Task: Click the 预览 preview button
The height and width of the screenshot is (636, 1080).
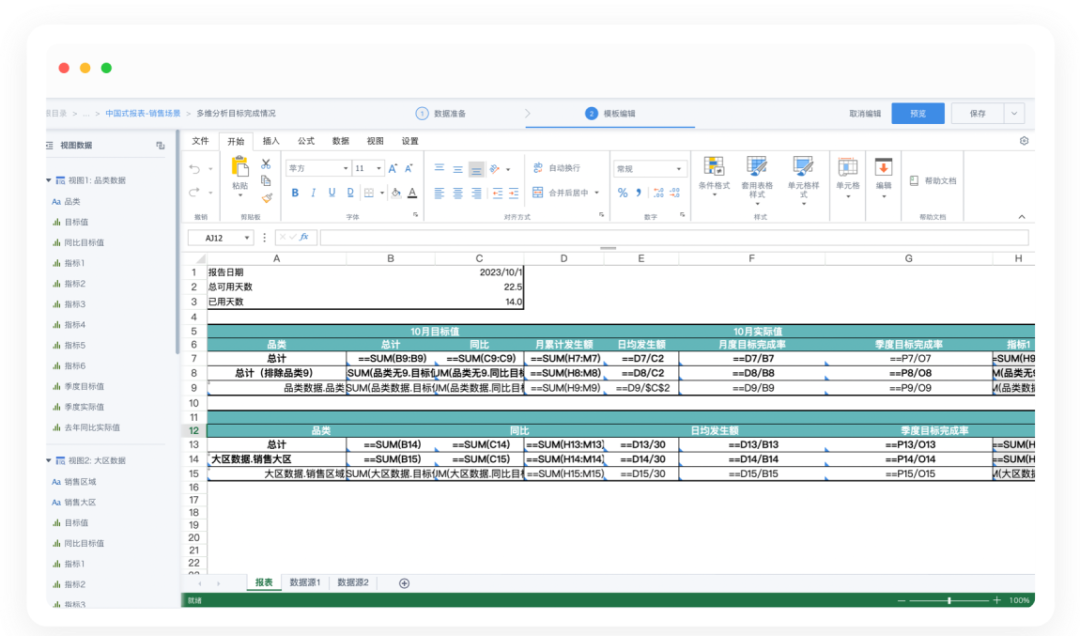Action: (x=917, y=114)
